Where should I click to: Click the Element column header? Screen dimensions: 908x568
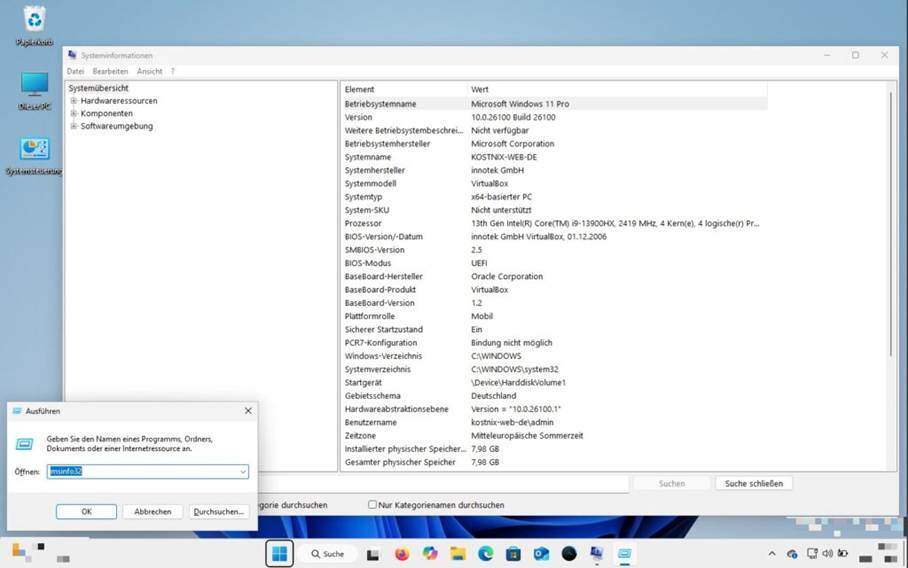[404, 89]
